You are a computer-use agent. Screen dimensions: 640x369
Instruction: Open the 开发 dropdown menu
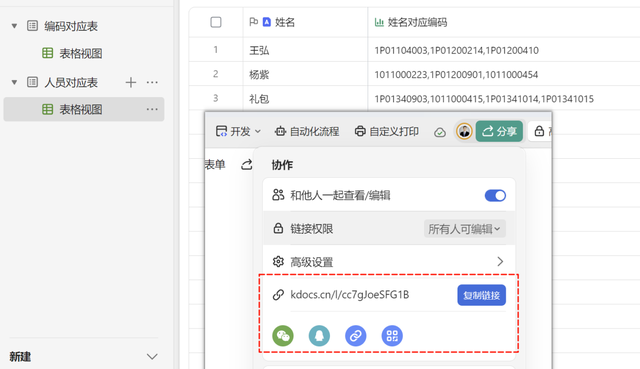[x=238, y=131]
